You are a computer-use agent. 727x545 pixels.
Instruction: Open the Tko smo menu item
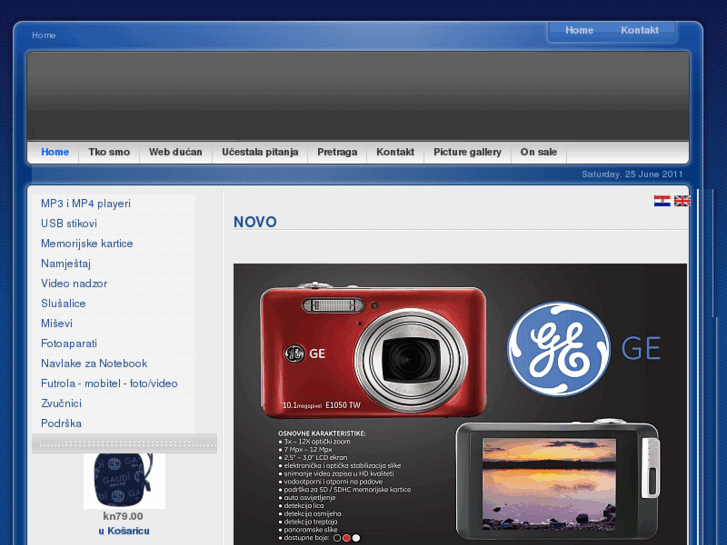109,152
